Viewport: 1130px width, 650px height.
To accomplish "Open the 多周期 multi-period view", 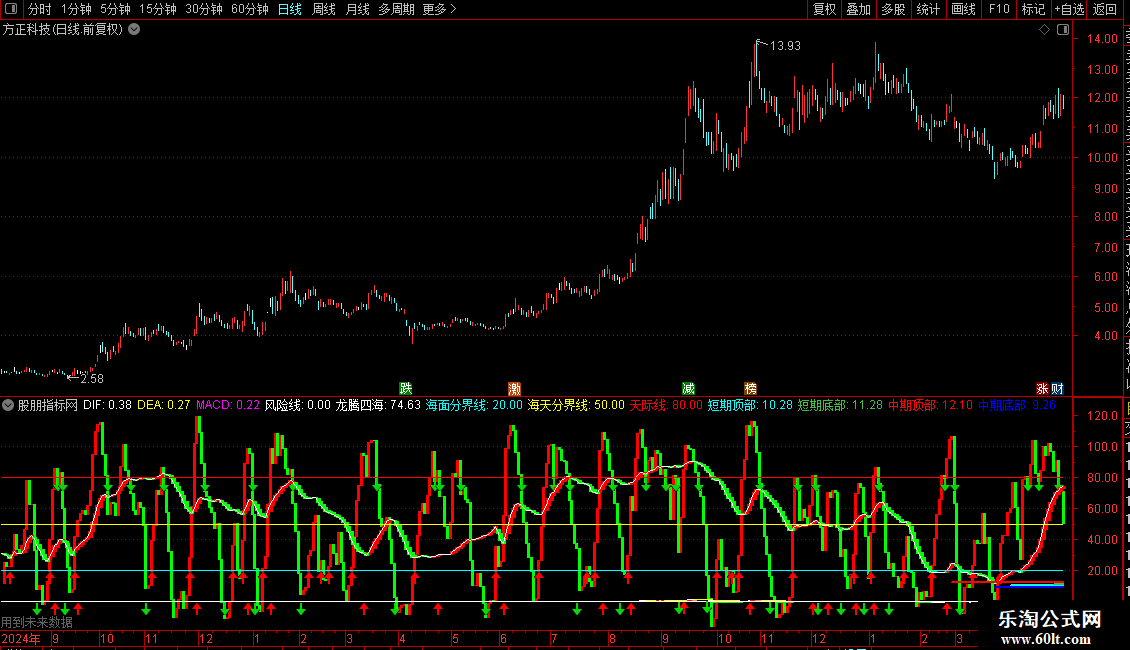I will pyautogui.click(x=396, y=9).
